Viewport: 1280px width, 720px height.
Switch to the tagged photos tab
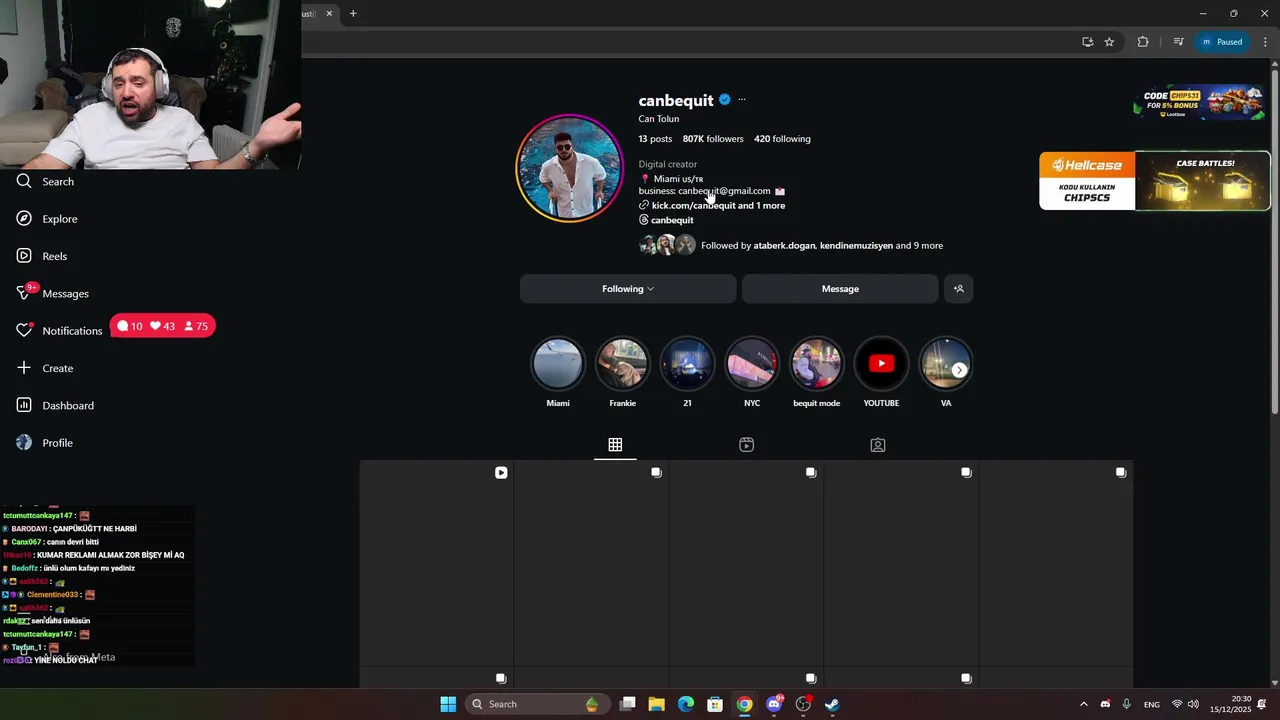(878, 445)
